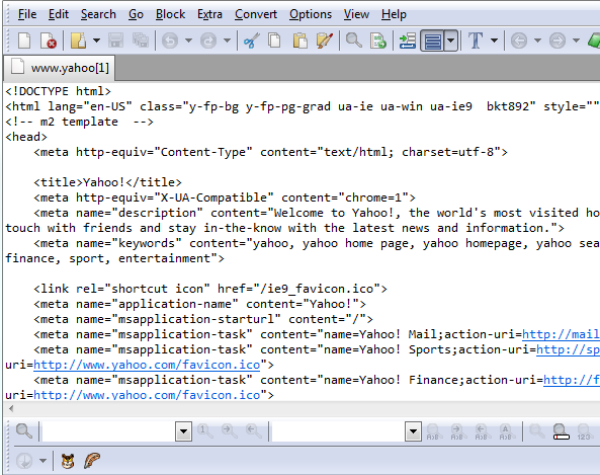Open the Options menu
Screen dimensions: 600x475
click(x=310, y=14)
